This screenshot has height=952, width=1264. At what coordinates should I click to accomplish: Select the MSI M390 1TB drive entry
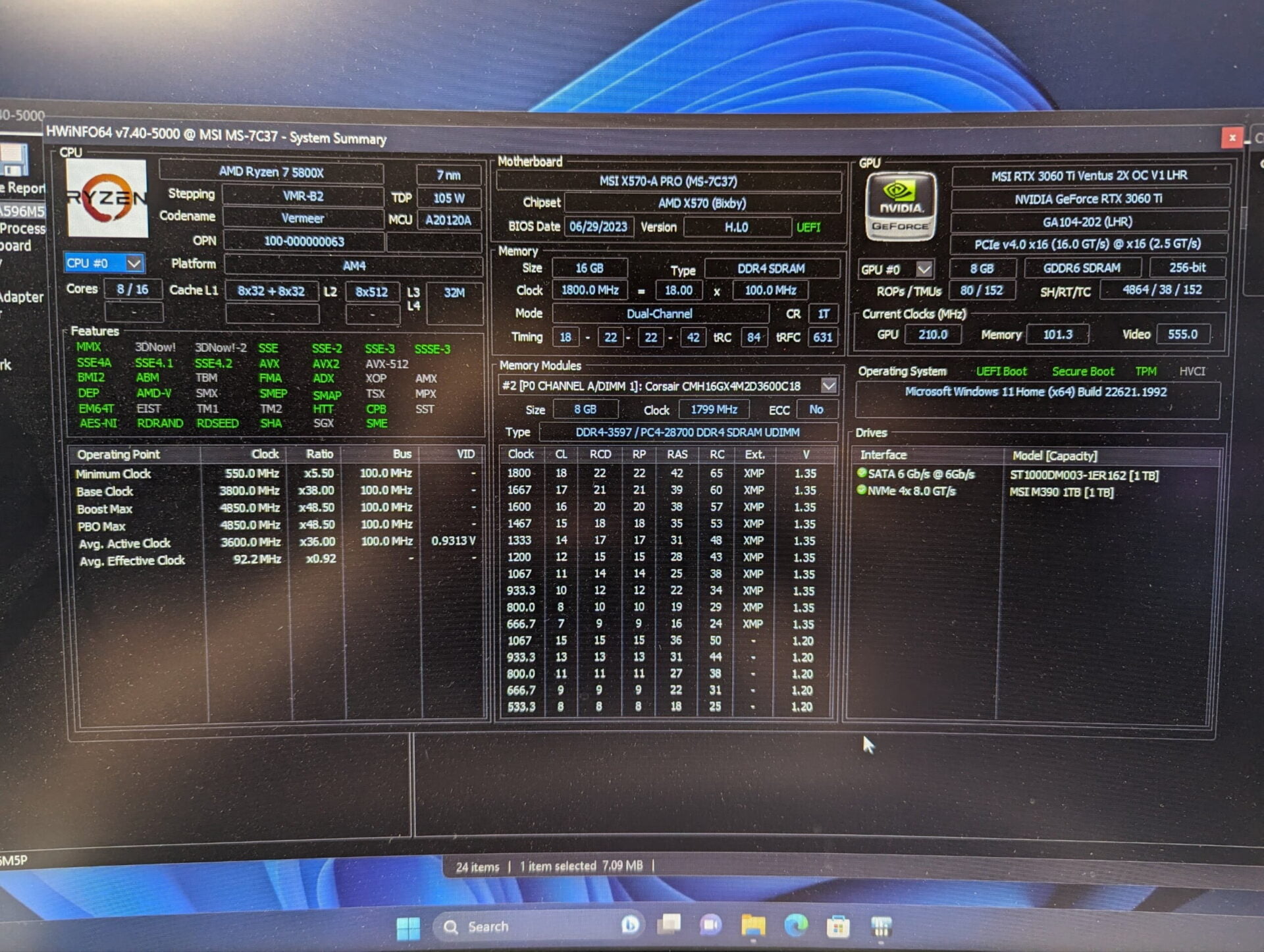[x=1062, y=492]
